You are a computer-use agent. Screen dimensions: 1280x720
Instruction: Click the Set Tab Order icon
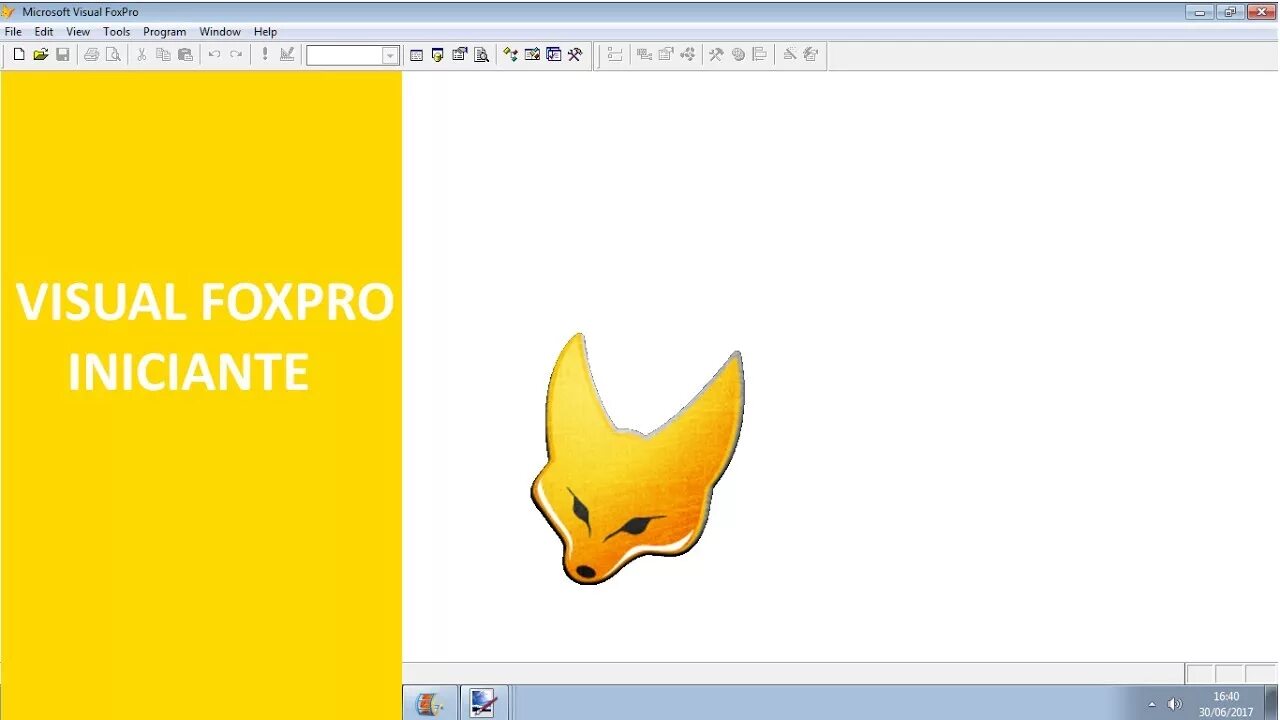coord(615,55)
